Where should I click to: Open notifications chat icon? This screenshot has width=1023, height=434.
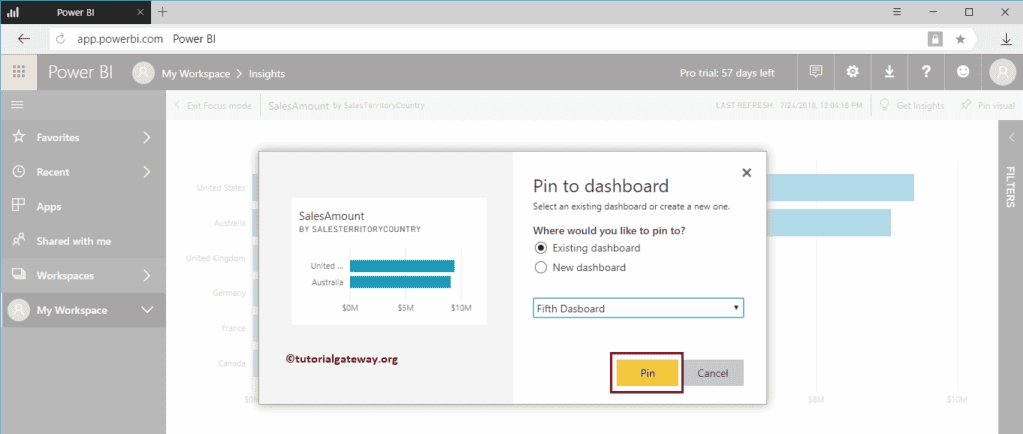[x=816, y=72]
